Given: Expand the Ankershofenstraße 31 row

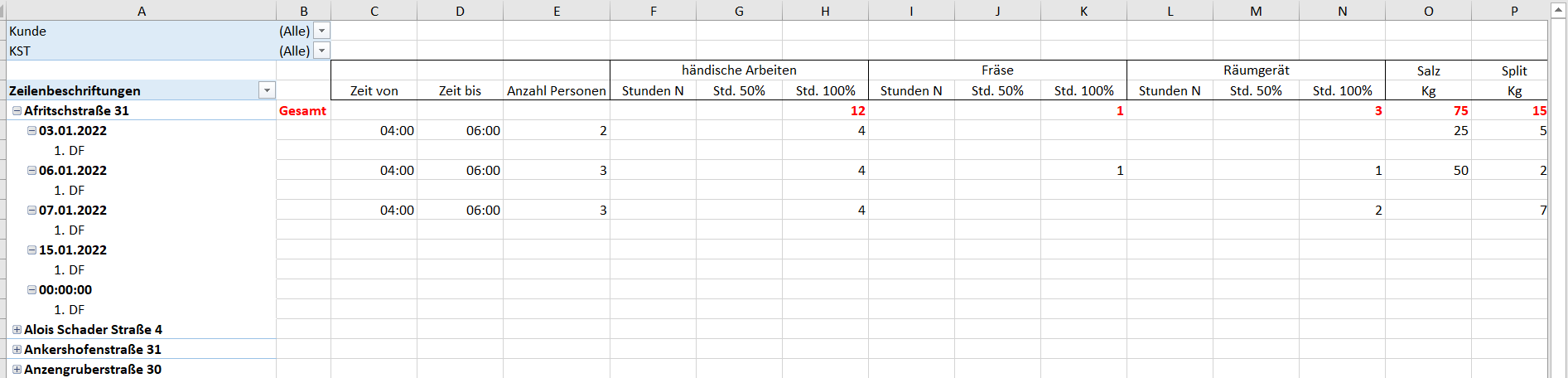Looking at the screenshot, I should (x=17, y=349).
